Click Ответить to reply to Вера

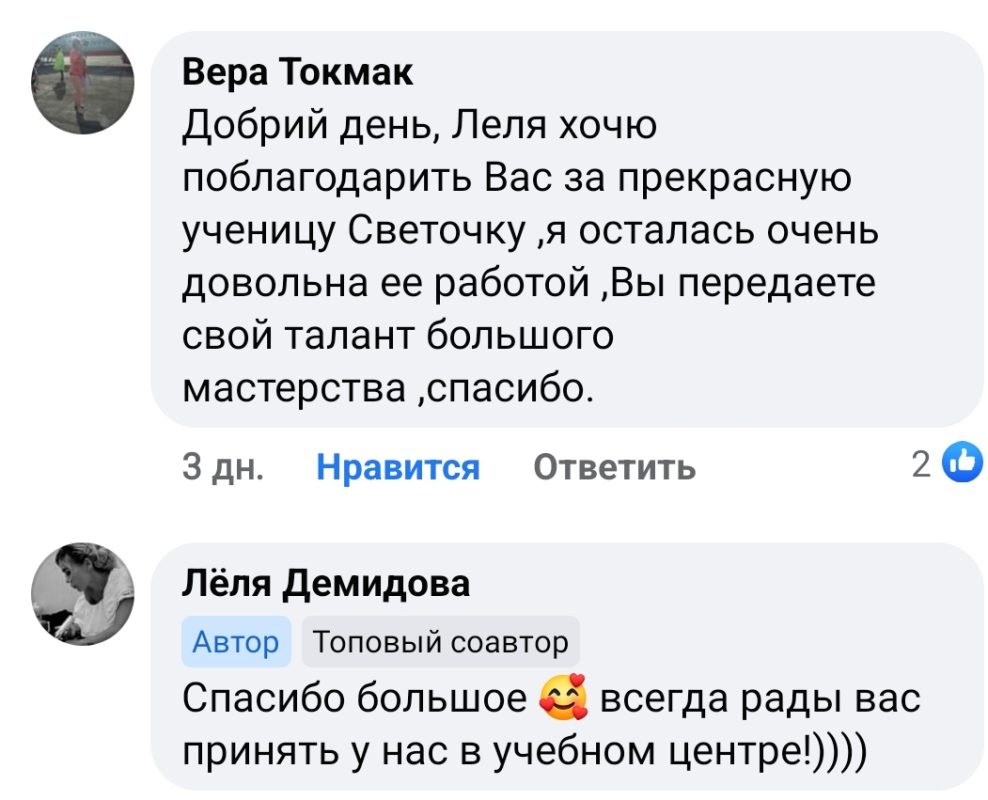[614, 465]
